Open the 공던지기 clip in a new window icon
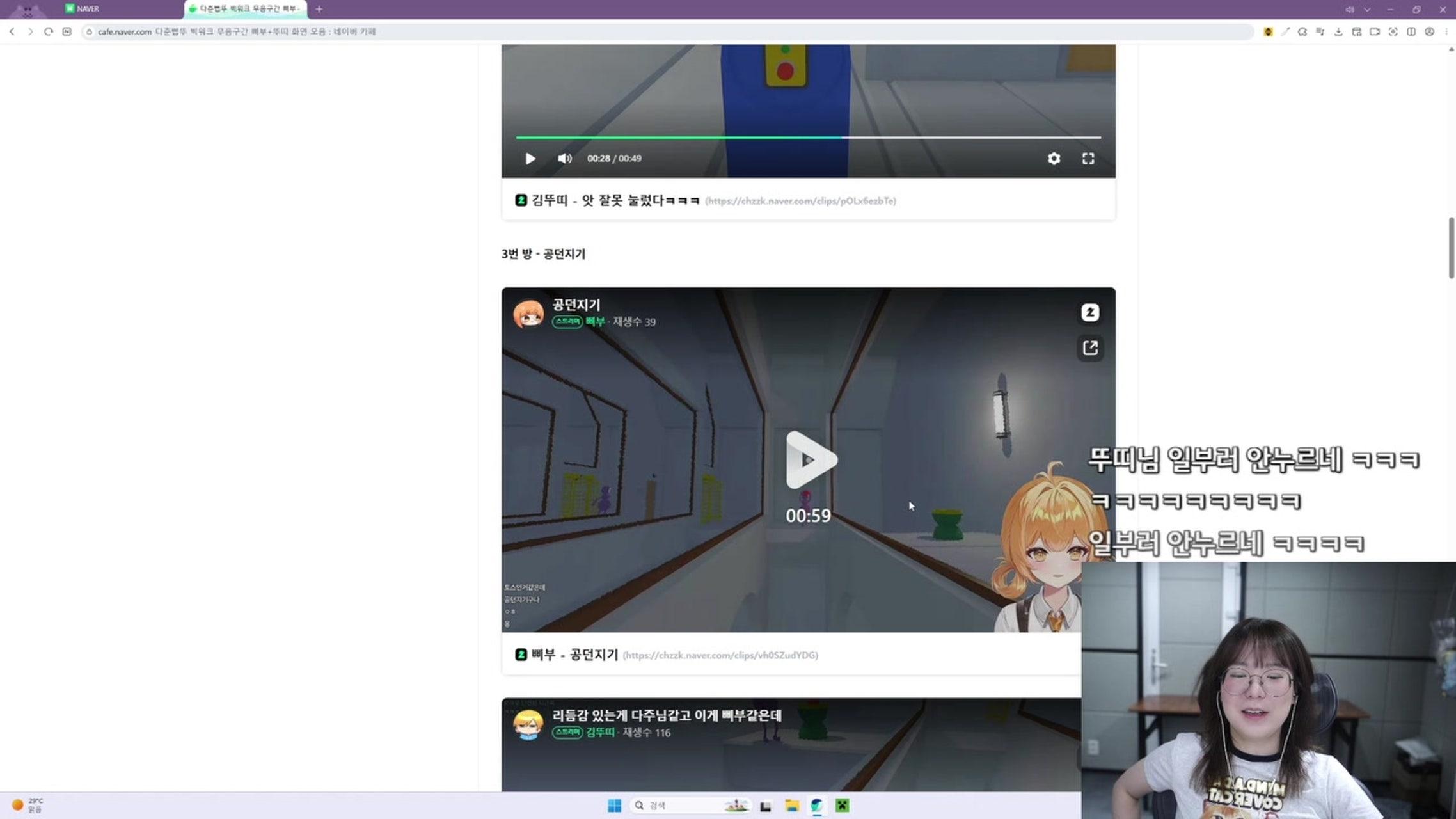This screenshot has height=819, width=1456. 1090,348
